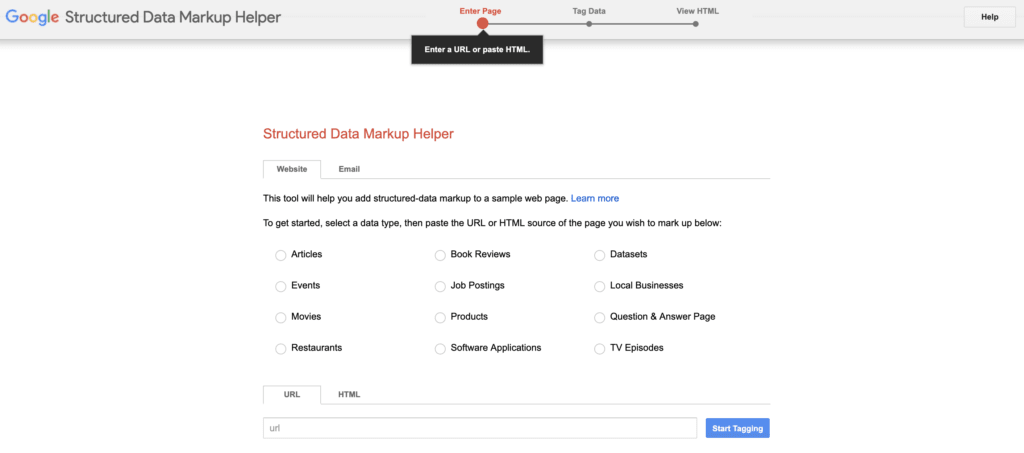Select Local Businesses data type
1024x453 pixels.
point(600,287)
